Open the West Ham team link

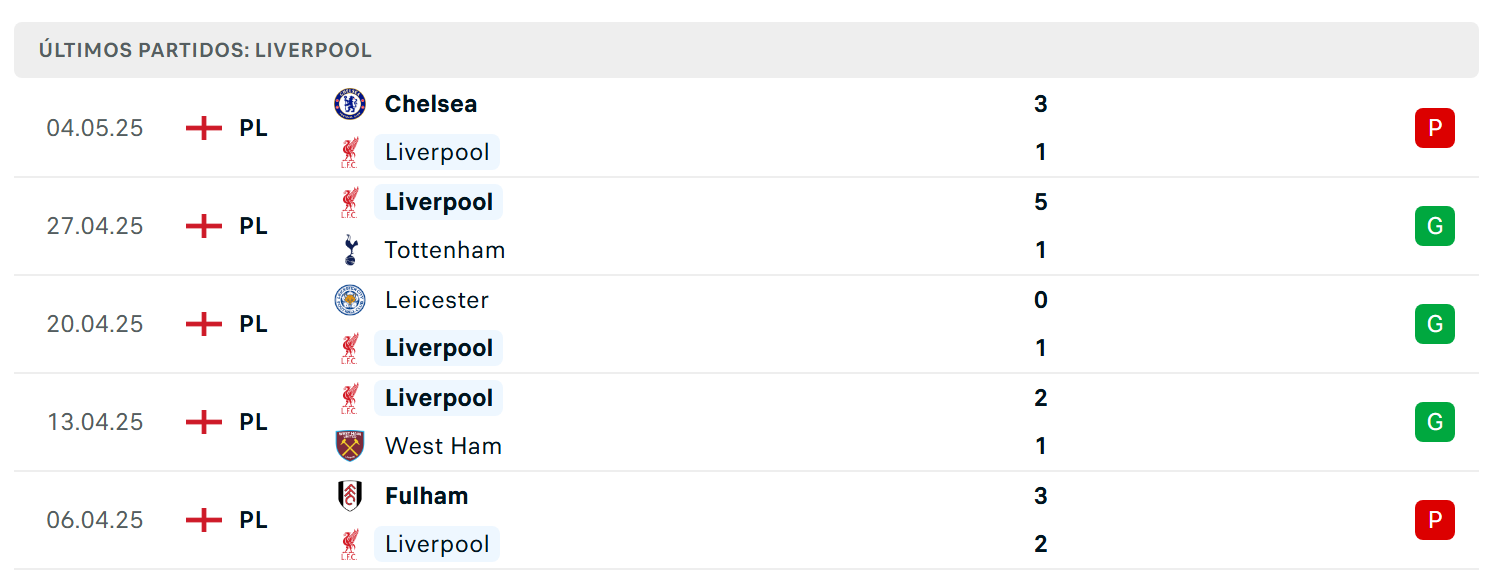pos(444,446)
